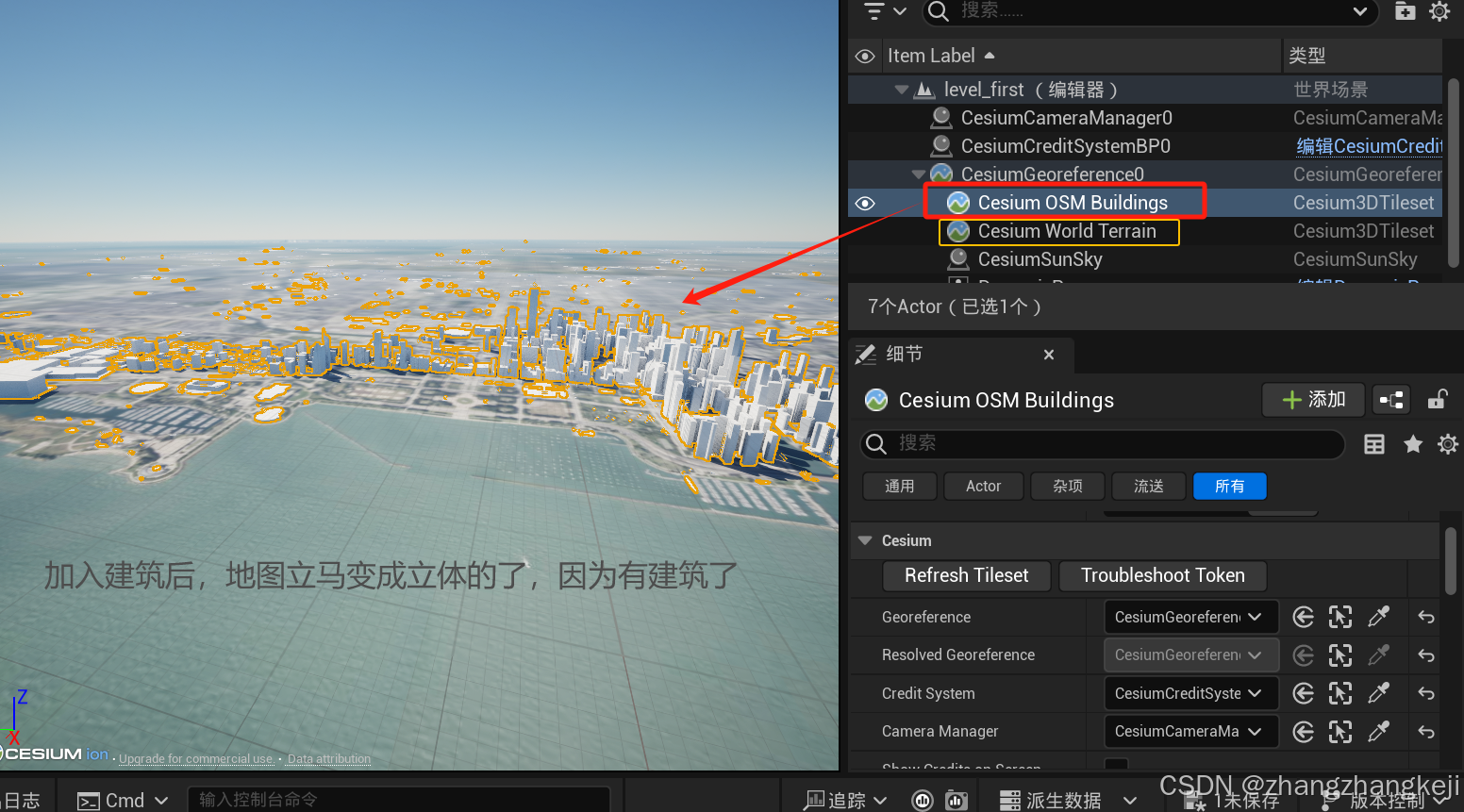
Task: Collapse the level_first tree node
Action: [x=902, y=90]
